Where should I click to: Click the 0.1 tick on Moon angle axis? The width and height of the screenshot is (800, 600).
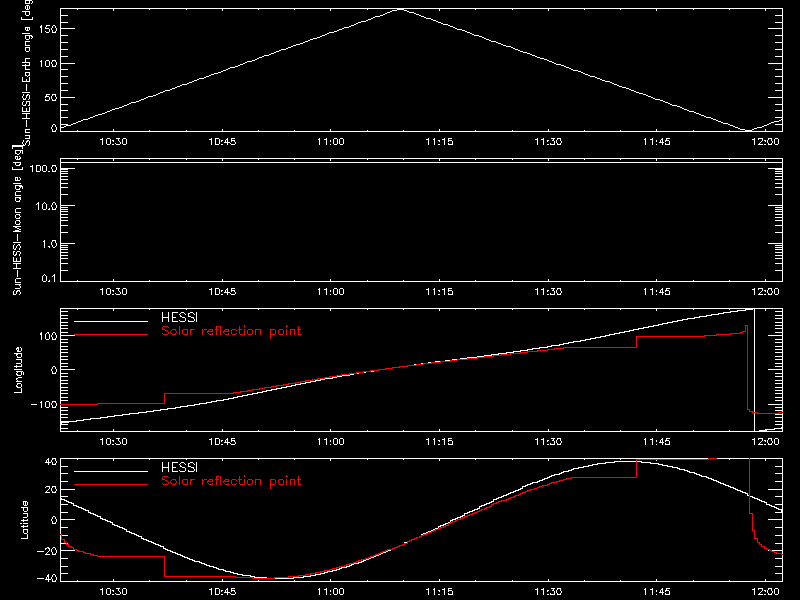(49, 278)
